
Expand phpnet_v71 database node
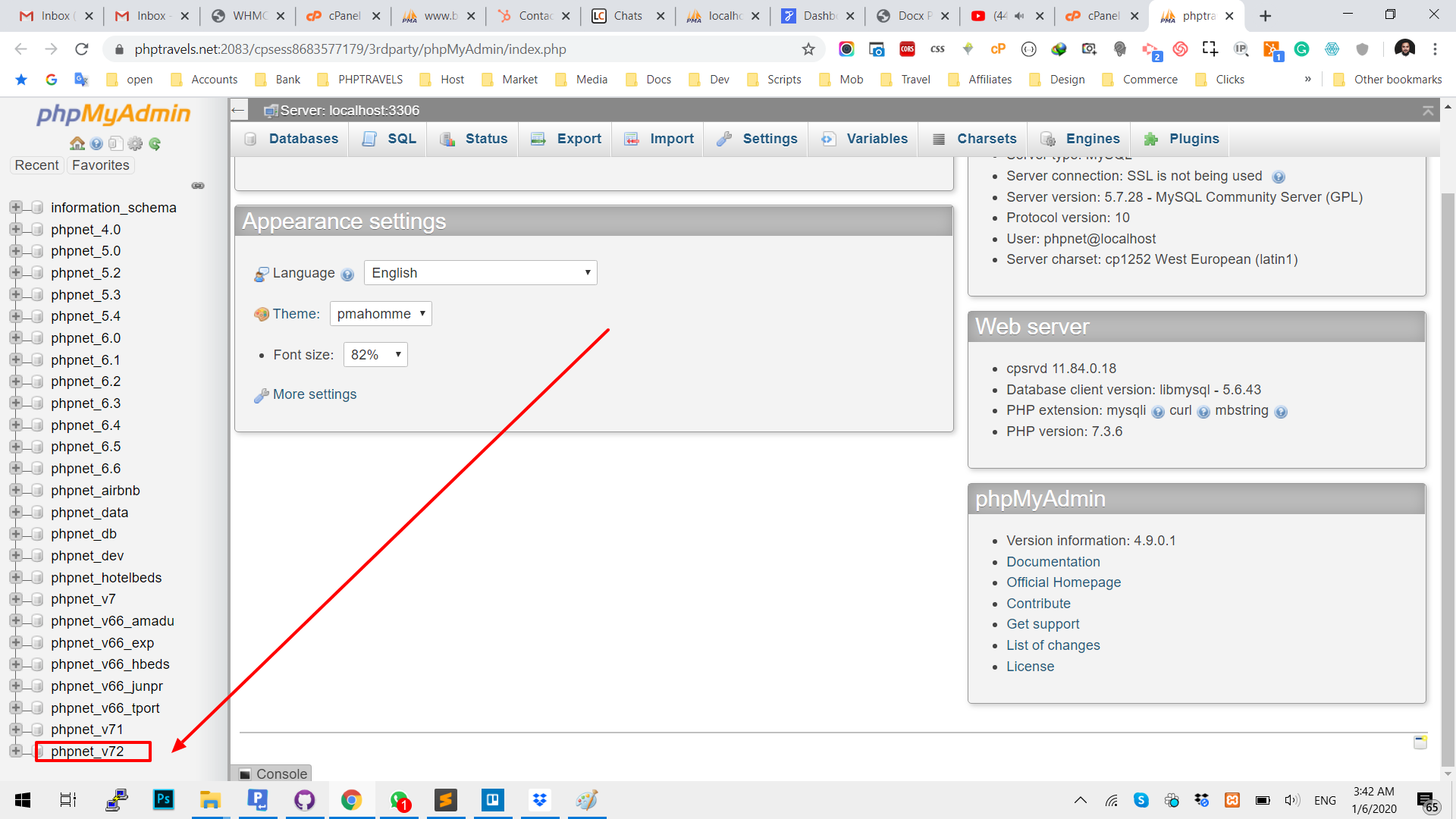(x=16, y=729)
